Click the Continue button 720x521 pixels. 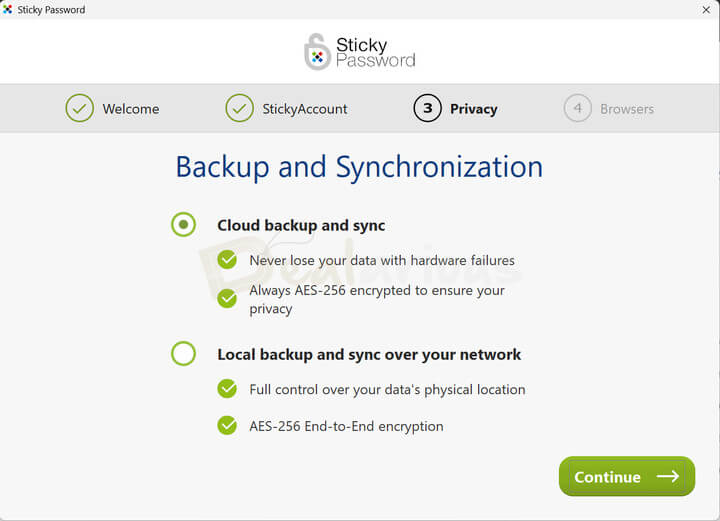tap(627, 476)
